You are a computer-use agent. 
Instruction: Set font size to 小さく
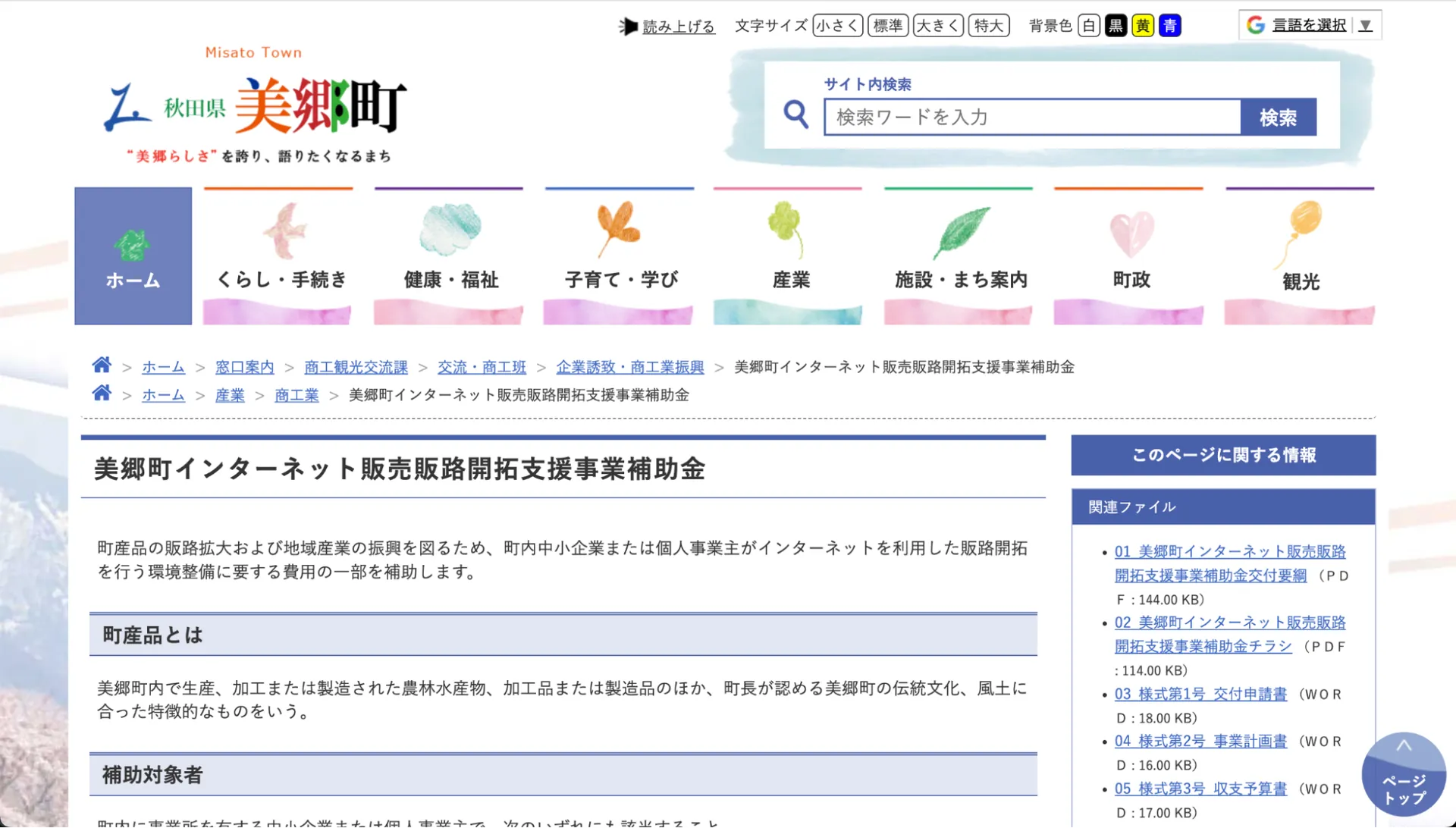tap(837, 26)
